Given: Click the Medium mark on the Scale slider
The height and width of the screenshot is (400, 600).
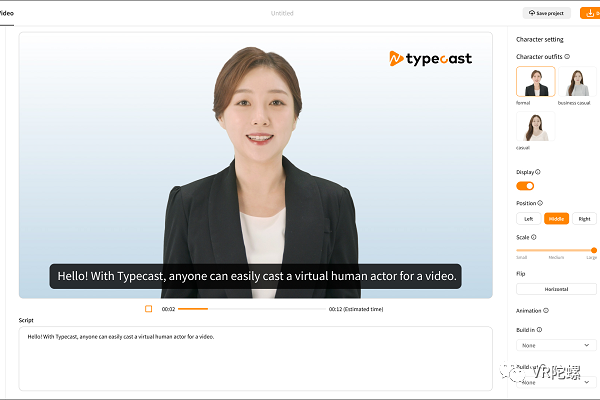Looking at the screenshot, I should click(556, 257).
